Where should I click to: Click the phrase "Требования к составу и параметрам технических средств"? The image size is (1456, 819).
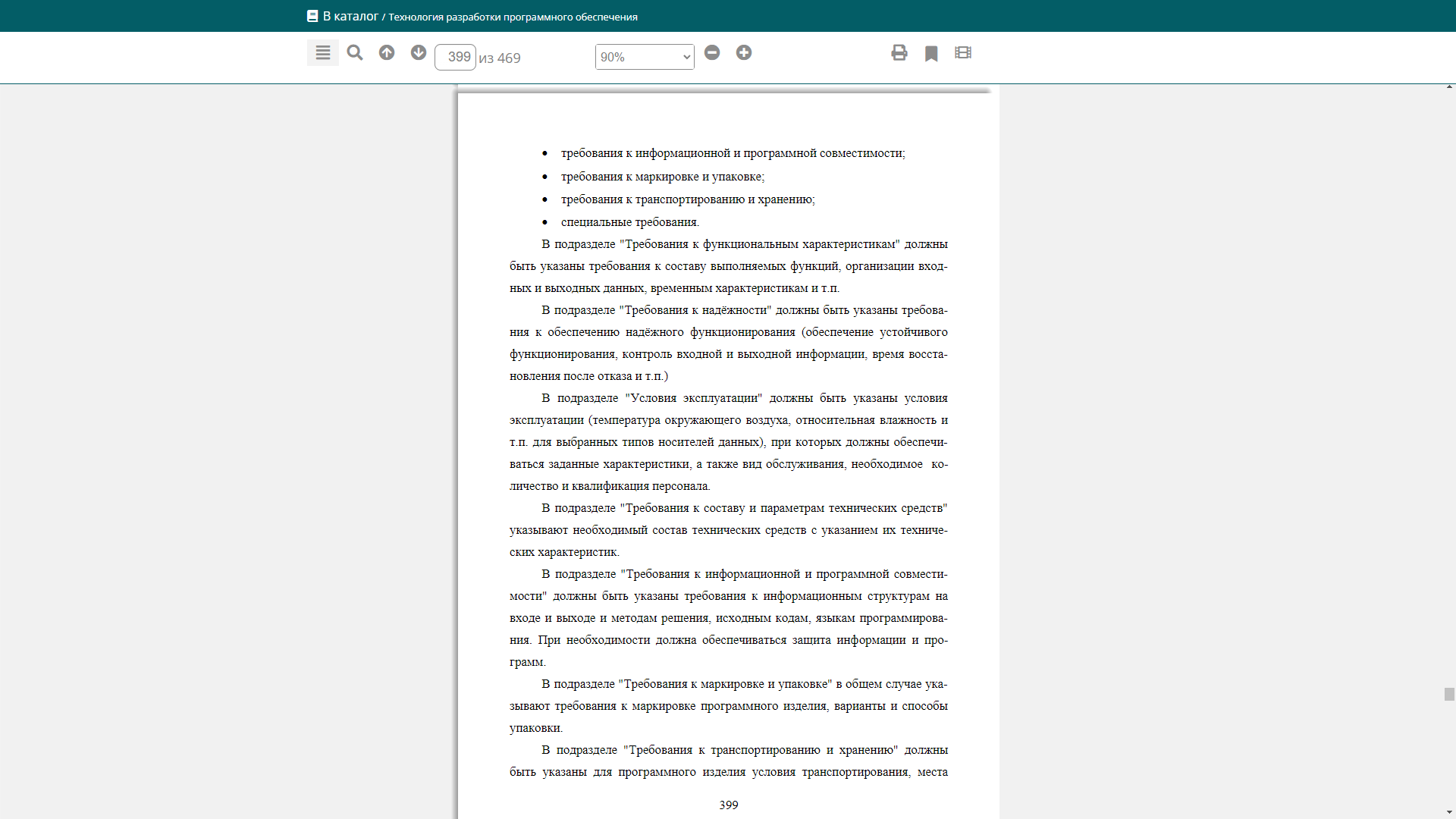(784, 507)
